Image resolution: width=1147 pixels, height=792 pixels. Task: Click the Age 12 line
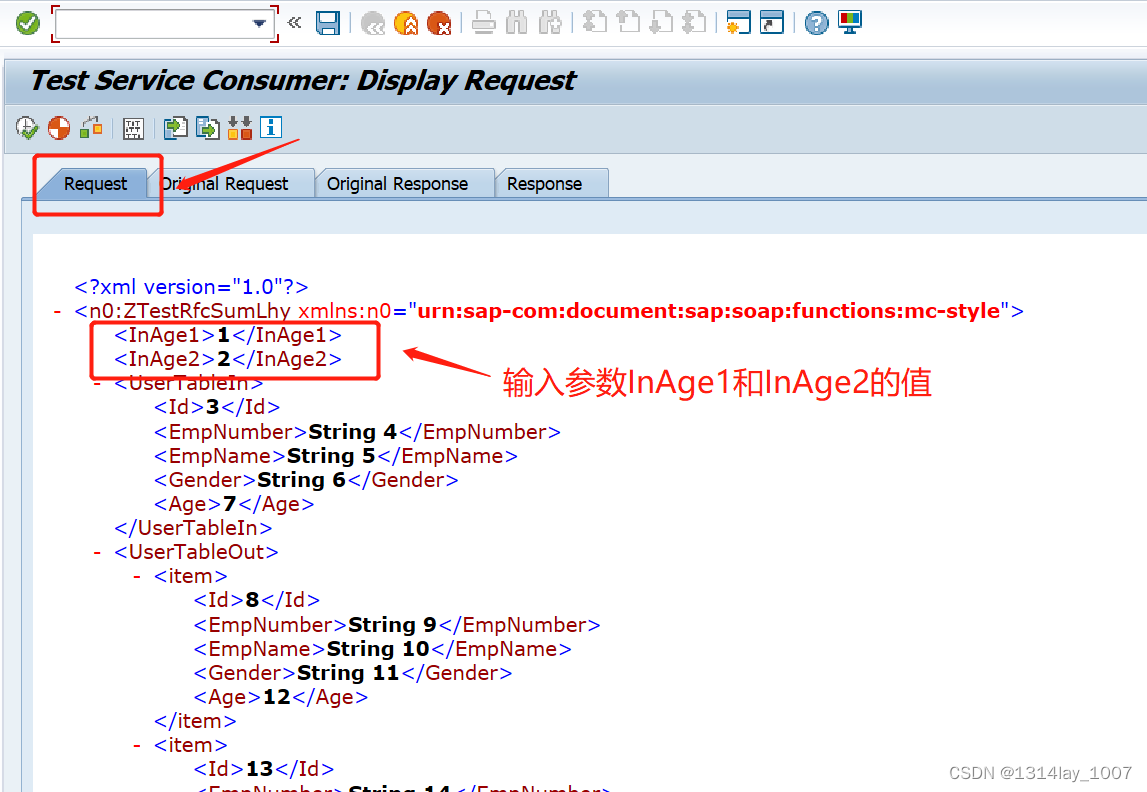tap(281, 697)
